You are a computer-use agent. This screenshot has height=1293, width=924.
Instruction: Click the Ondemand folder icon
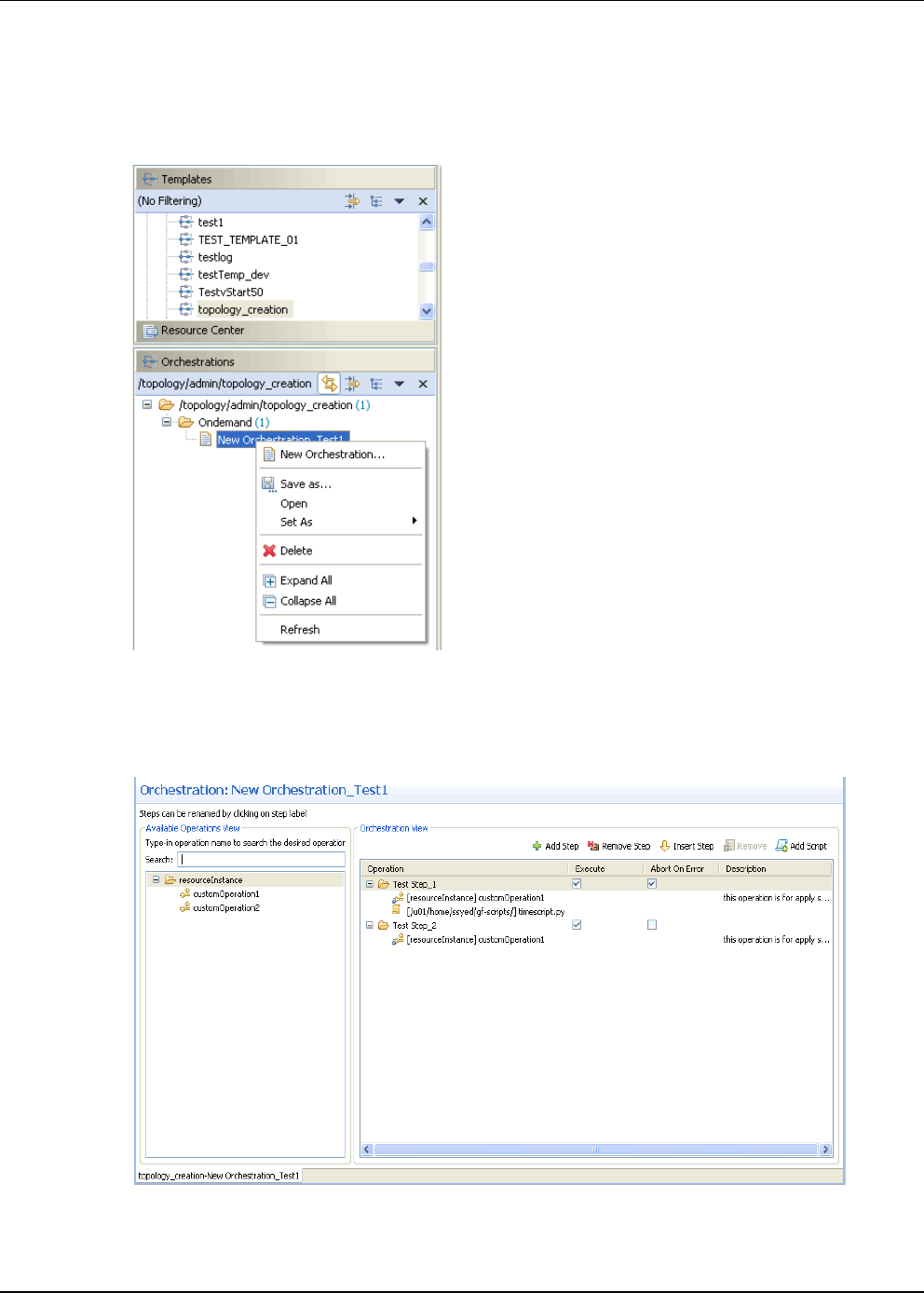(x=186, y=422)
